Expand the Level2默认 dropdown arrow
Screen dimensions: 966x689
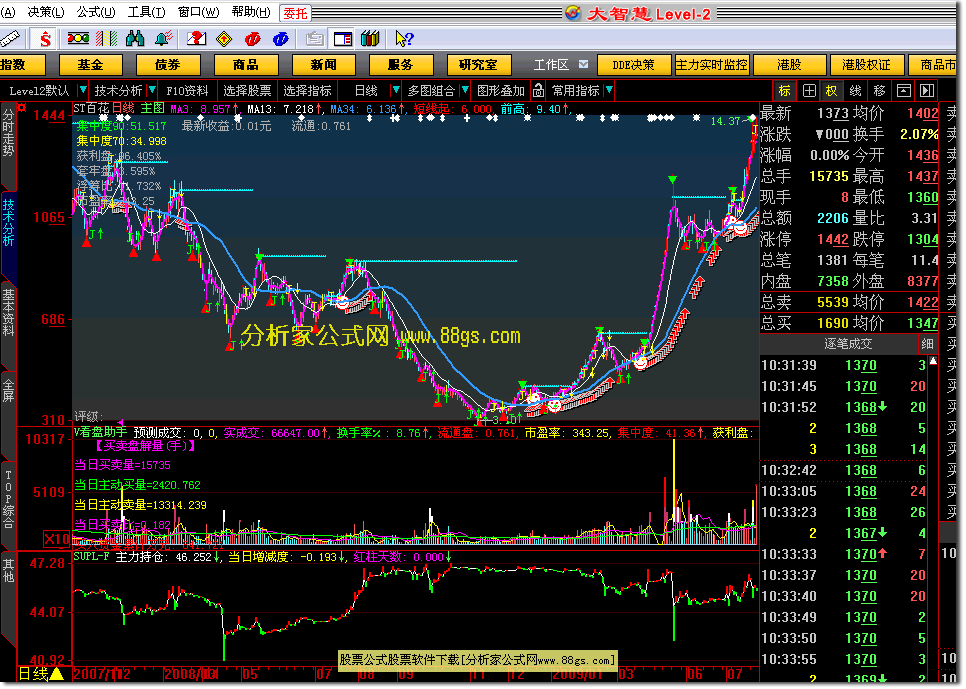click(x=83, y=91)
